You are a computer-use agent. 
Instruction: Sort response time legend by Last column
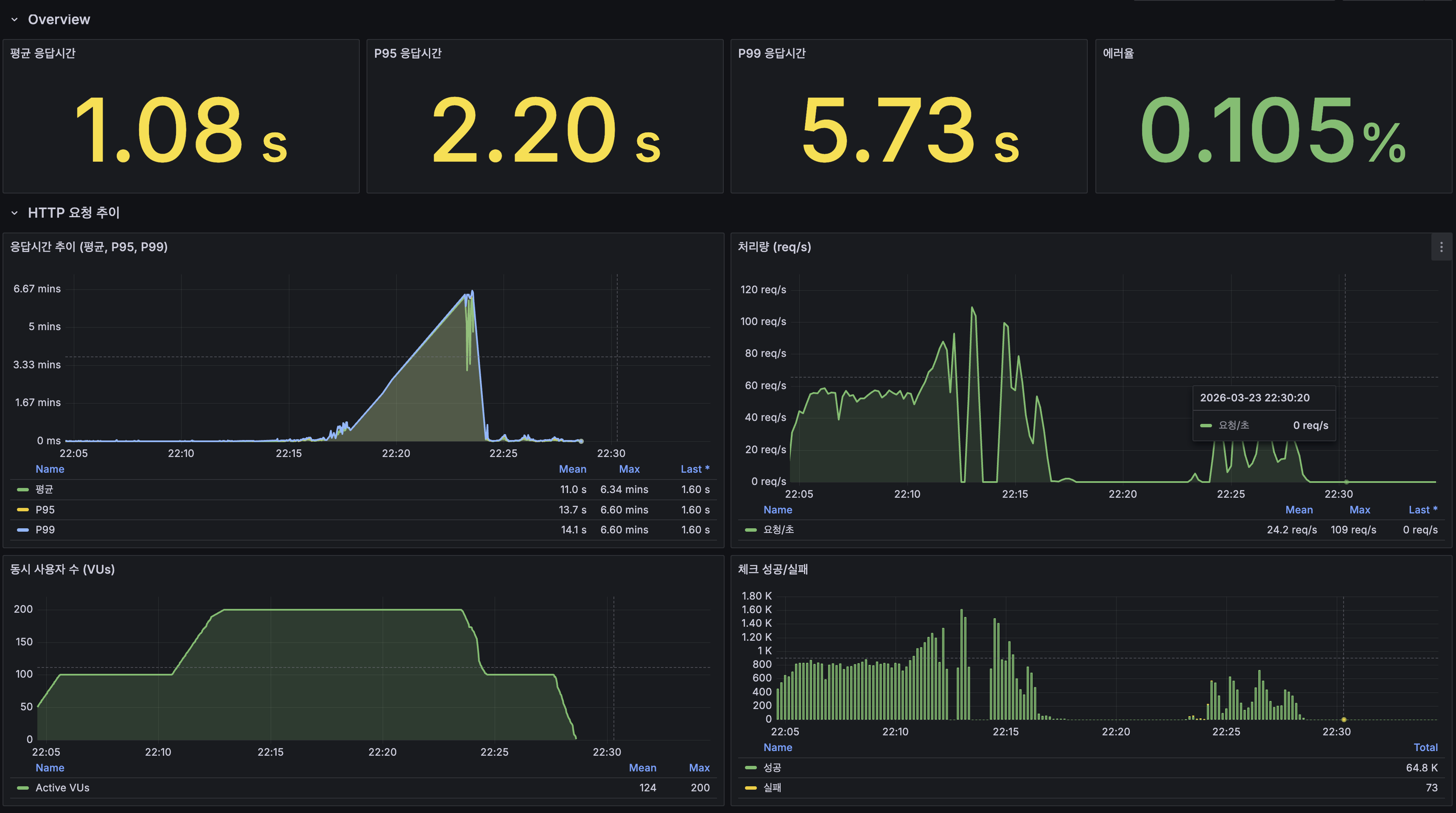pyautogui.click(x=694, y=469)
